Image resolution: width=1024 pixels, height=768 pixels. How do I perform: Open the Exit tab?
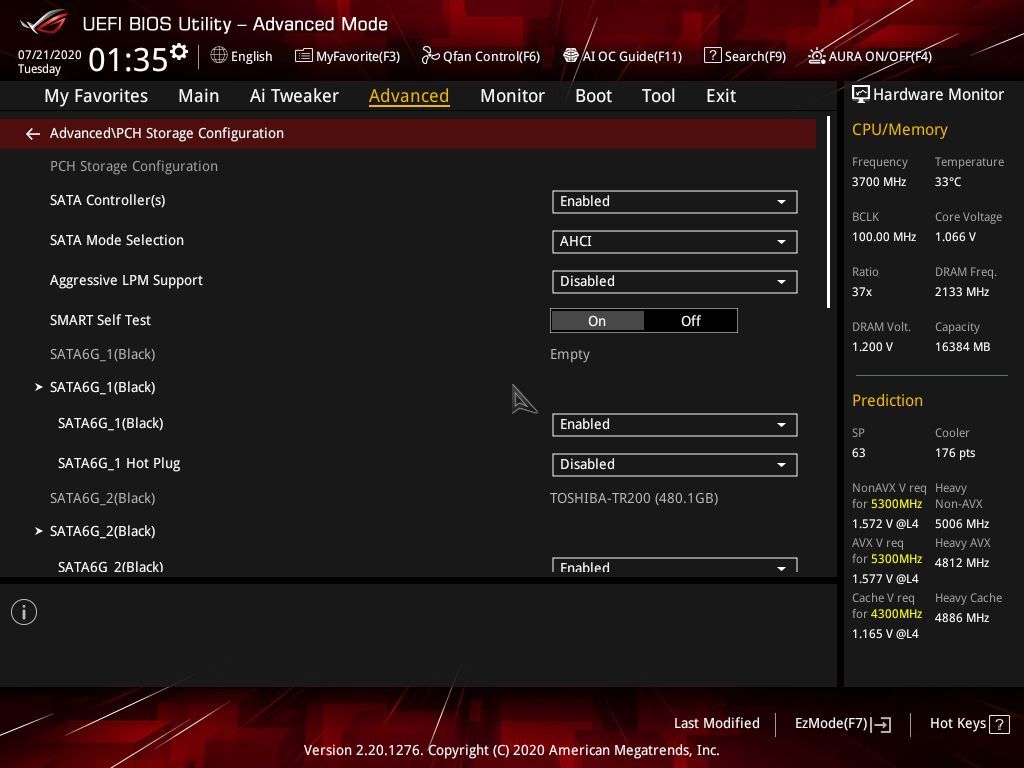click(x=721, y=96)
